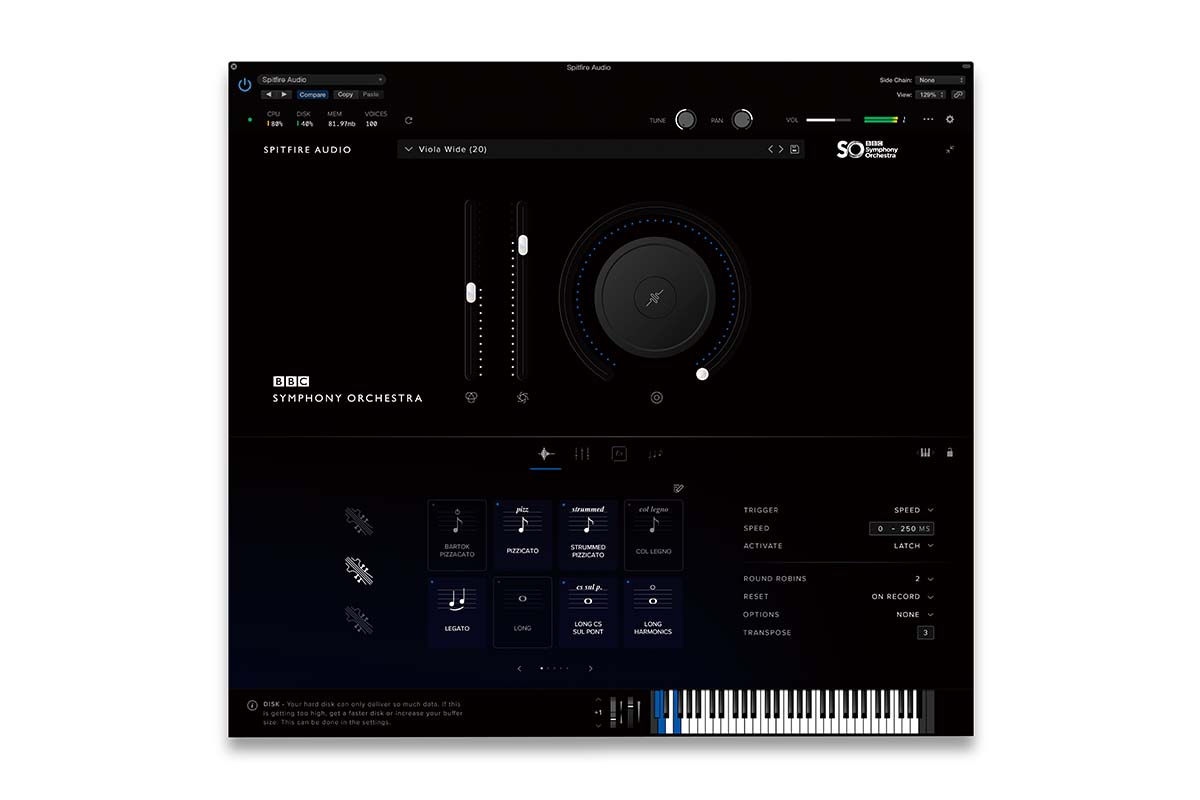1200x800 pixels.
Task: Click the dynamics vertical slider handle
Action: point(522,245)
